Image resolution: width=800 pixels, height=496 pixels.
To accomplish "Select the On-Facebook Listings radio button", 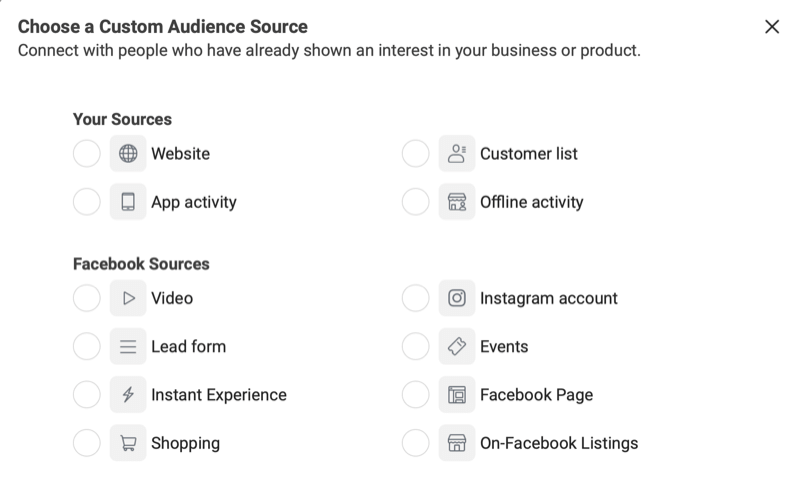I will click(x=415, y=443).
